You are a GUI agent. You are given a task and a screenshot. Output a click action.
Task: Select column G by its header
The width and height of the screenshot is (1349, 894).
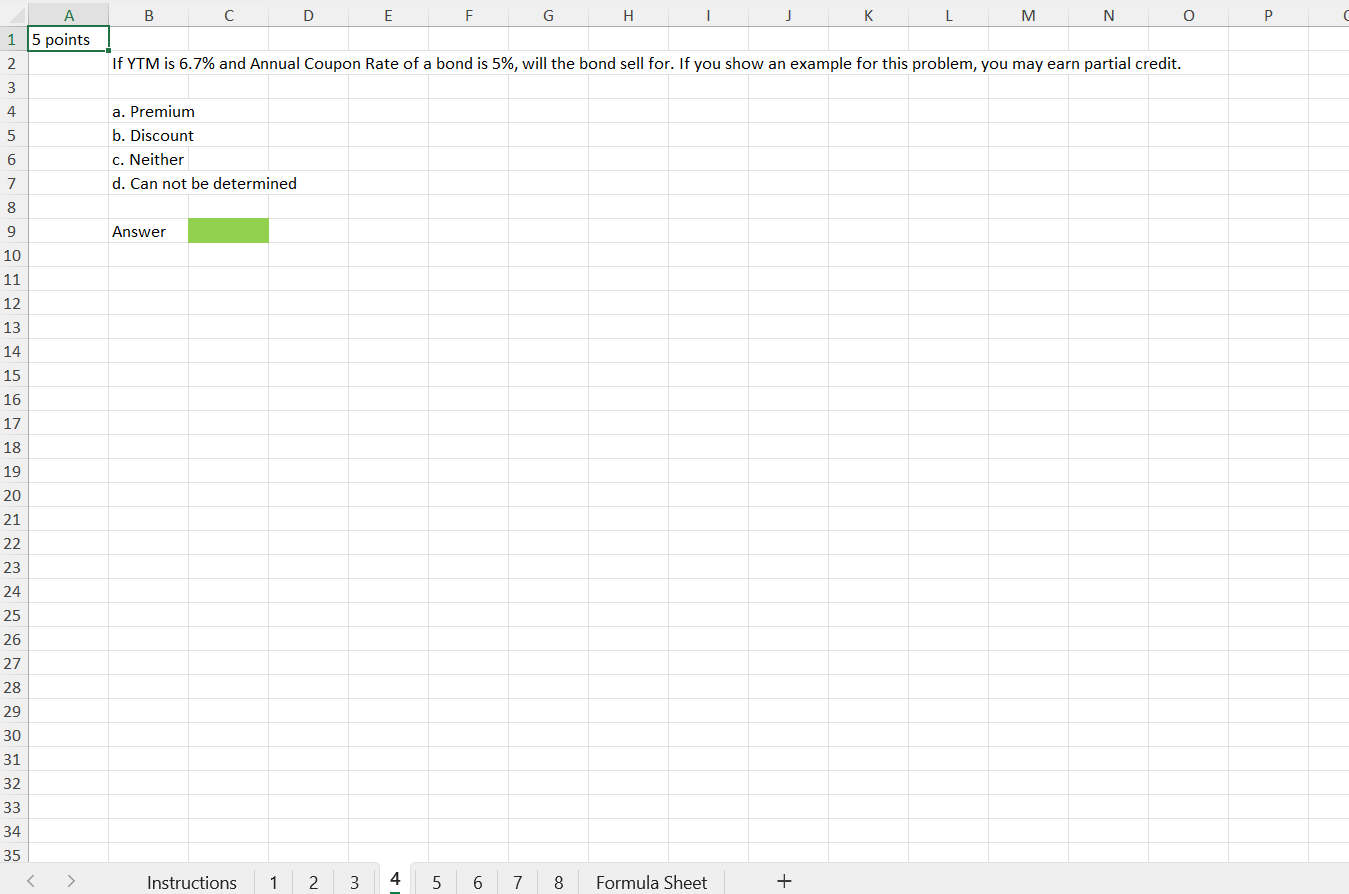pyautogui.click(x=548, y=15)
